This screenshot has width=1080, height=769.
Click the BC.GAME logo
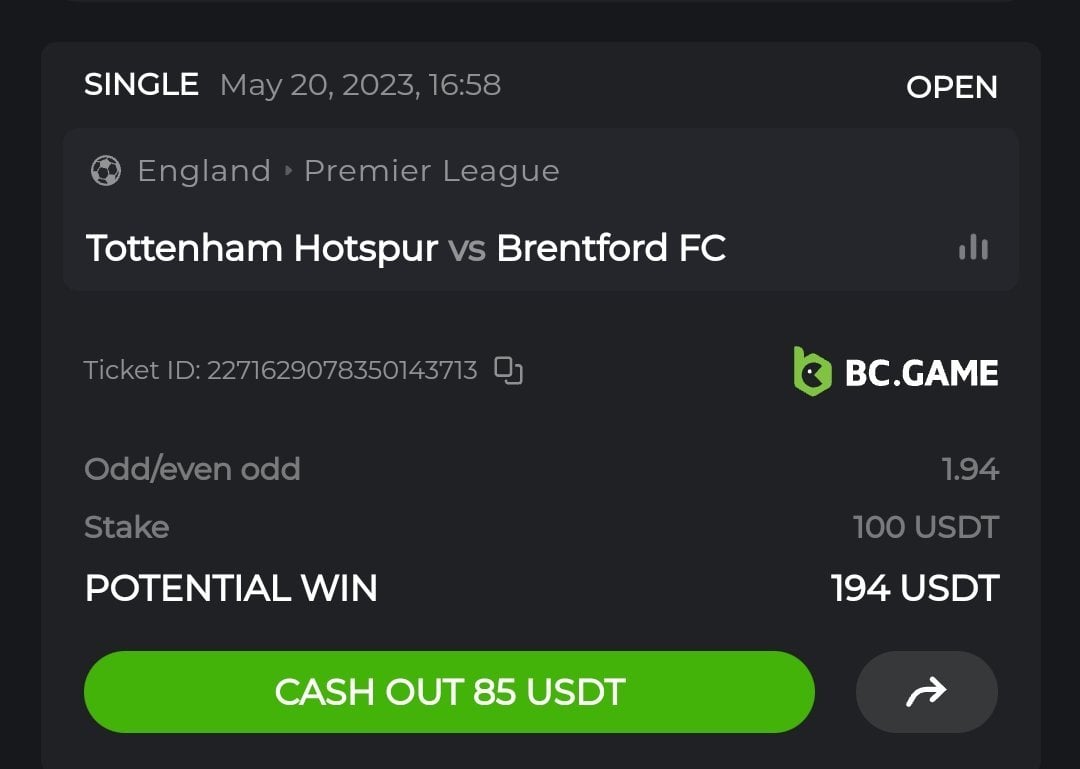click(896, 372)
